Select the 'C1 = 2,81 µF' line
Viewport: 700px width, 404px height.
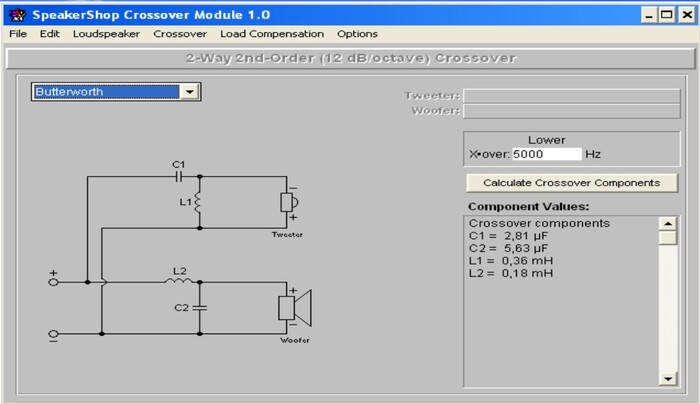click(x=508, y=236)
